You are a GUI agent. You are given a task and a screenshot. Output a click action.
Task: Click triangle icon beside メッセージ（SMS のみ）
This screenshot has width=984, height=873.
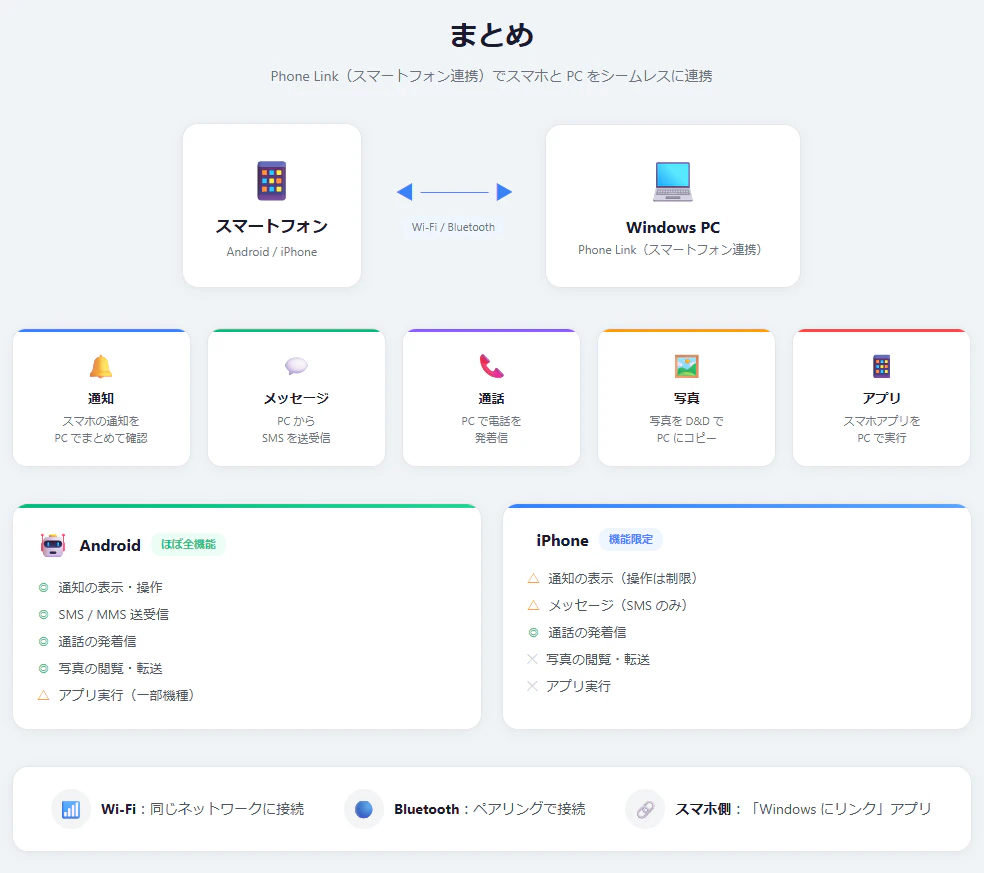[x=533, y=606]
